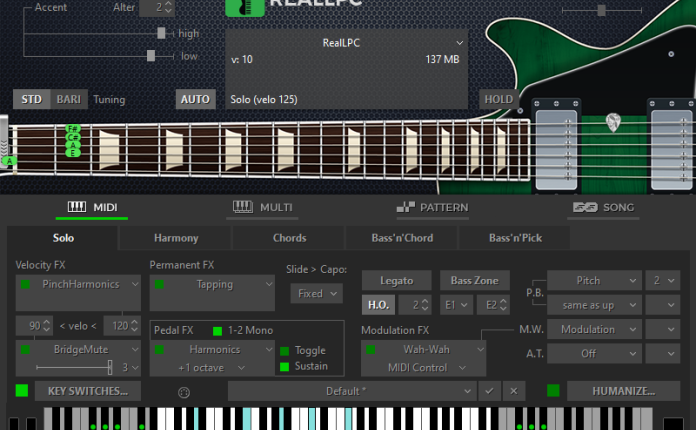Toggle the AUTO button
The width and height of the screenshot is (696, 430).
[195, 99]
